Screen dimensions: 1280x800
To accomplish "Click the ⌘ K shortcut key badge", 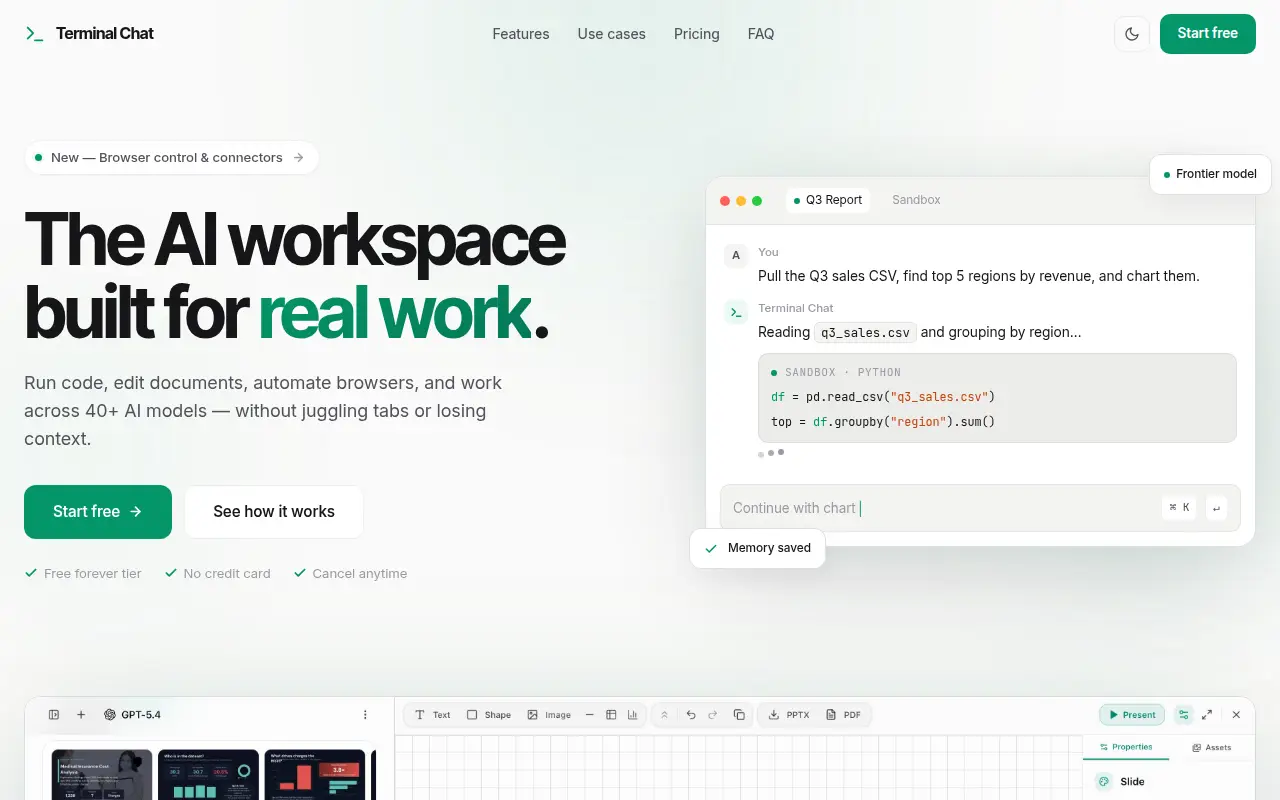I will [1180, 508].
